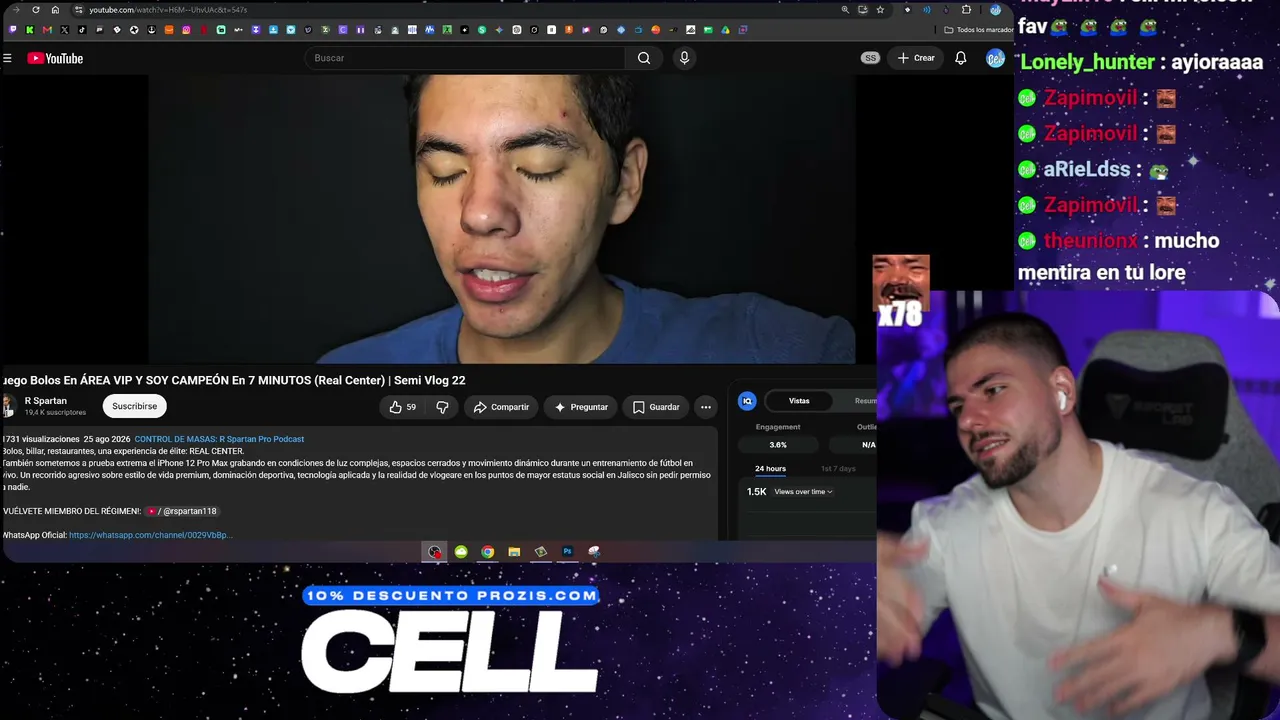Like the video with thumbs up
The height and width of the screenshot is (720, 1280).
(403, 407)
